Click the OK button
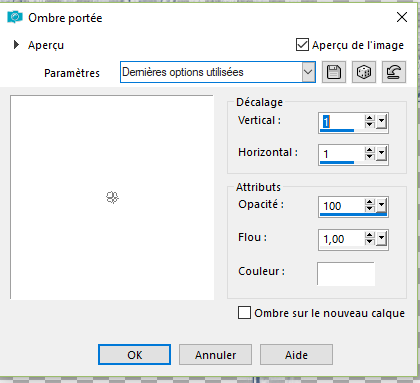 (x=134, y=355)
